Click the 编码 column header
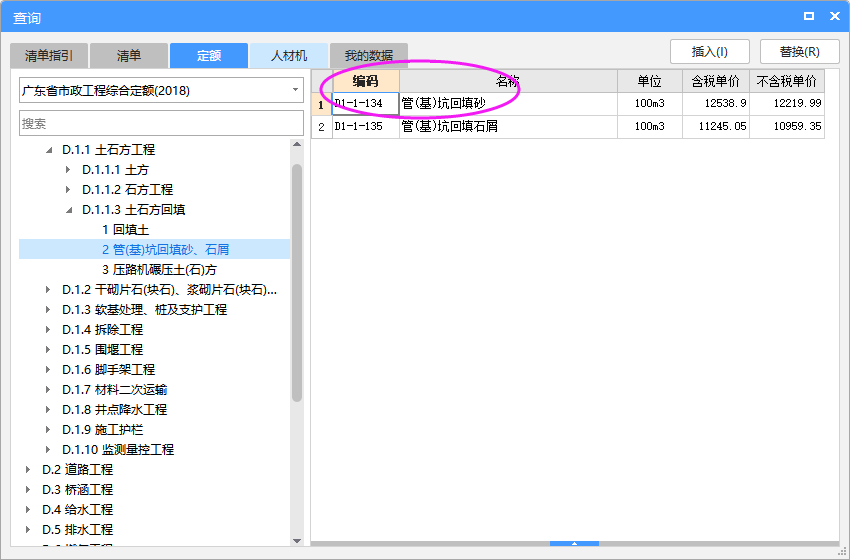 tap(366, 81)
